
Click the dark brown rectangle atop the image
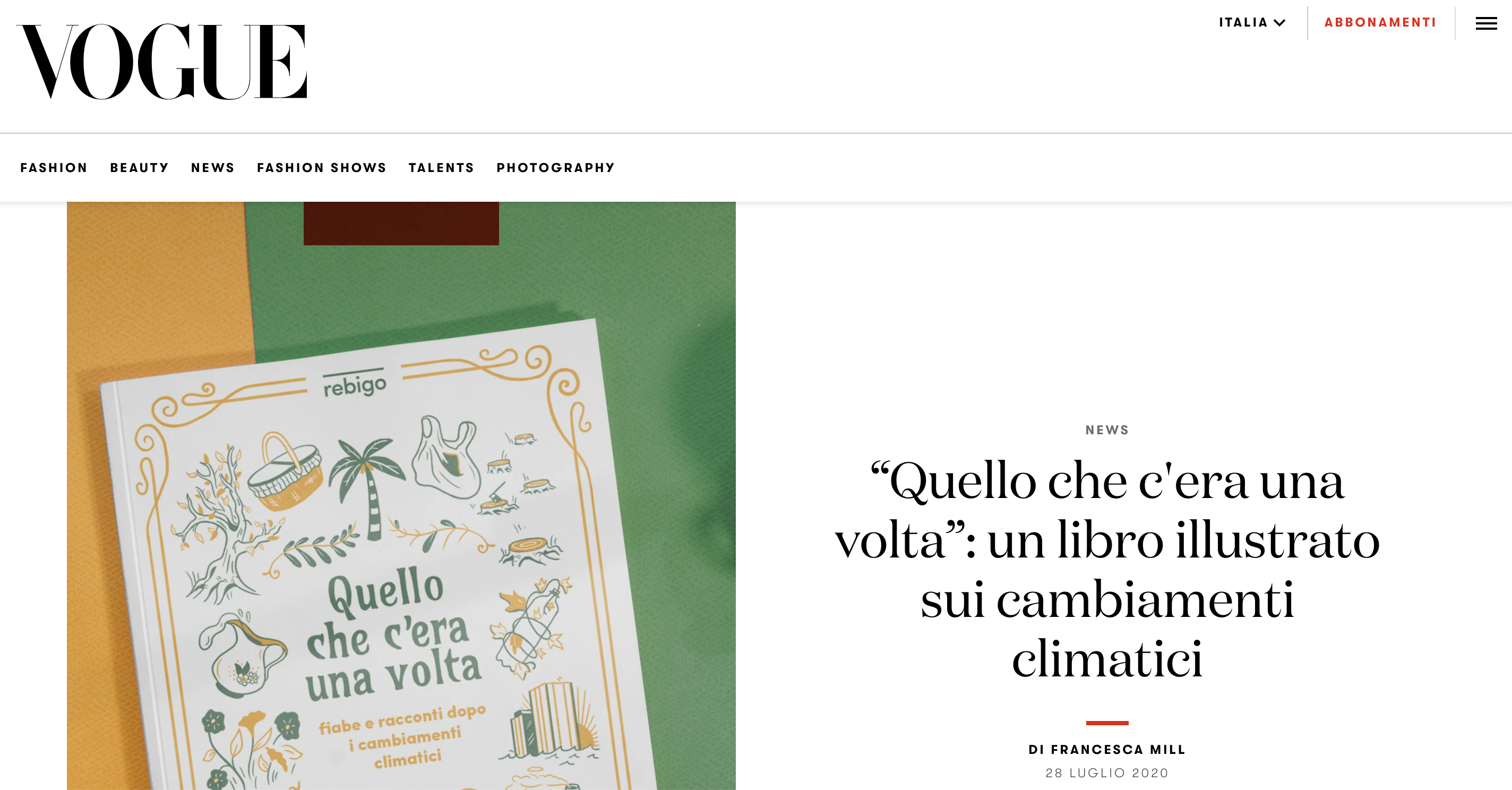(401, 223)
